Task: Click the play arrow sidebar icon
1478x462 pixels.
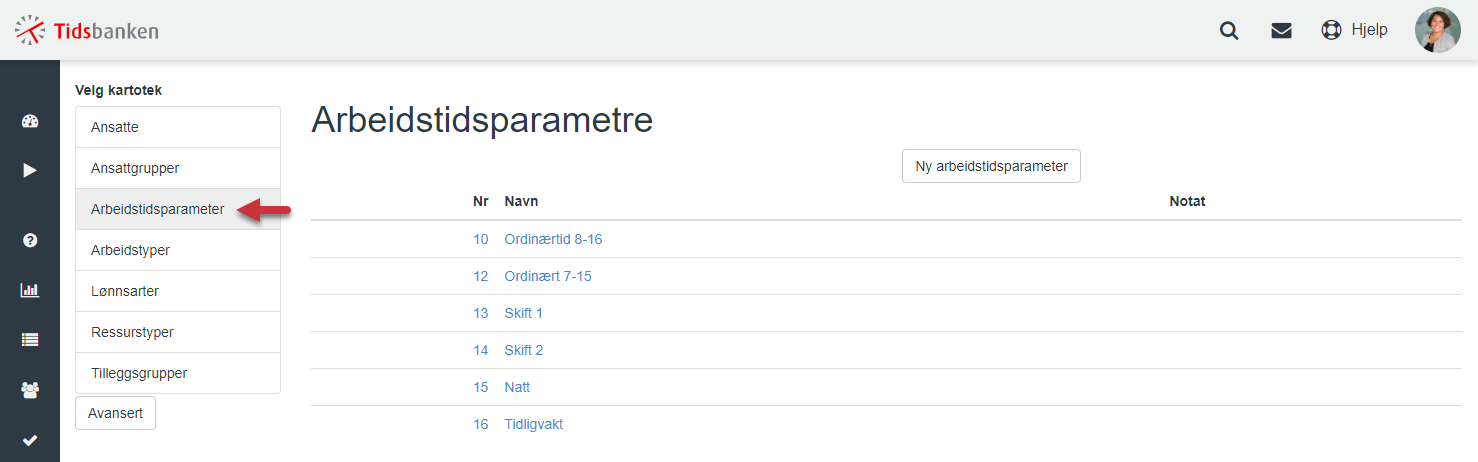Action: click(x=30, y=170)
